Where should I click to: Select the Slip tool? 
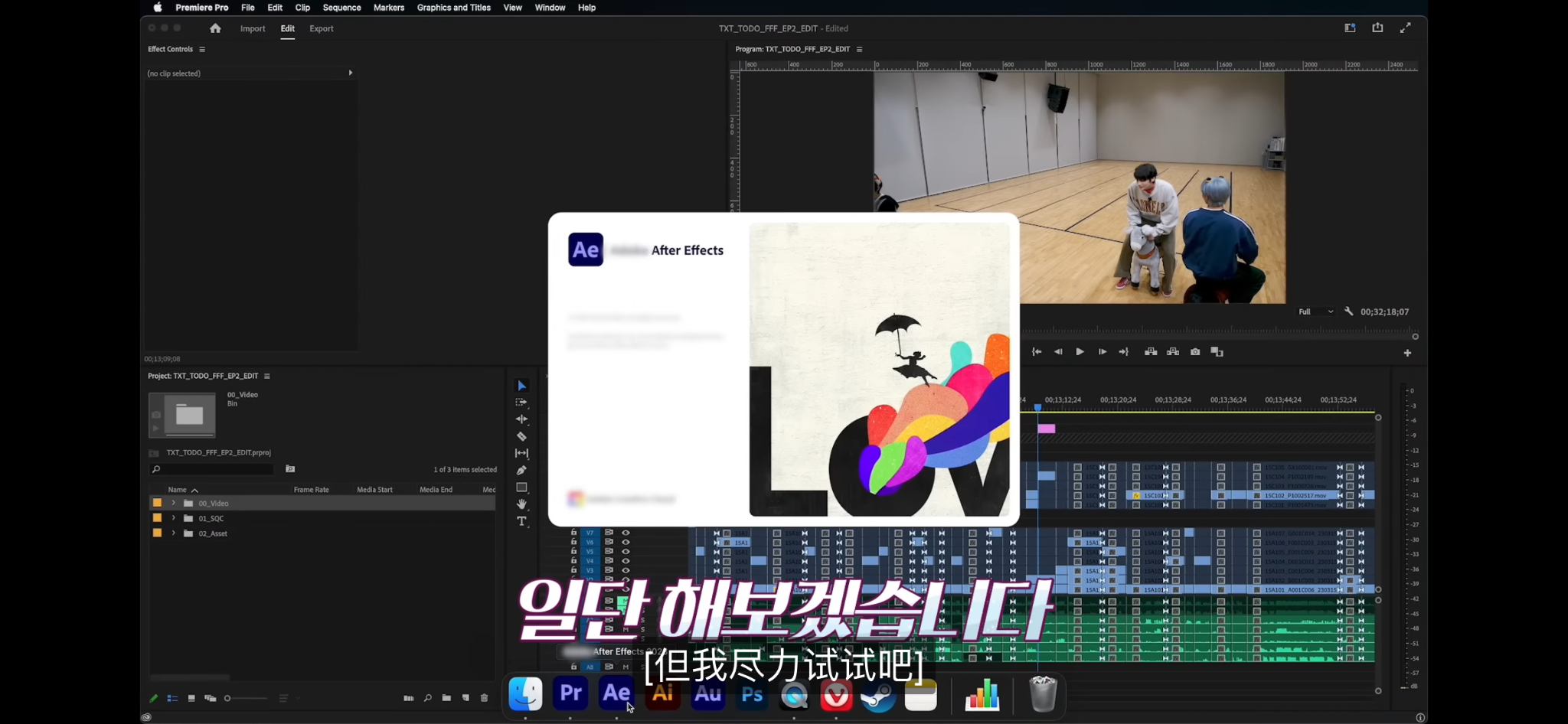coord(521,453)
